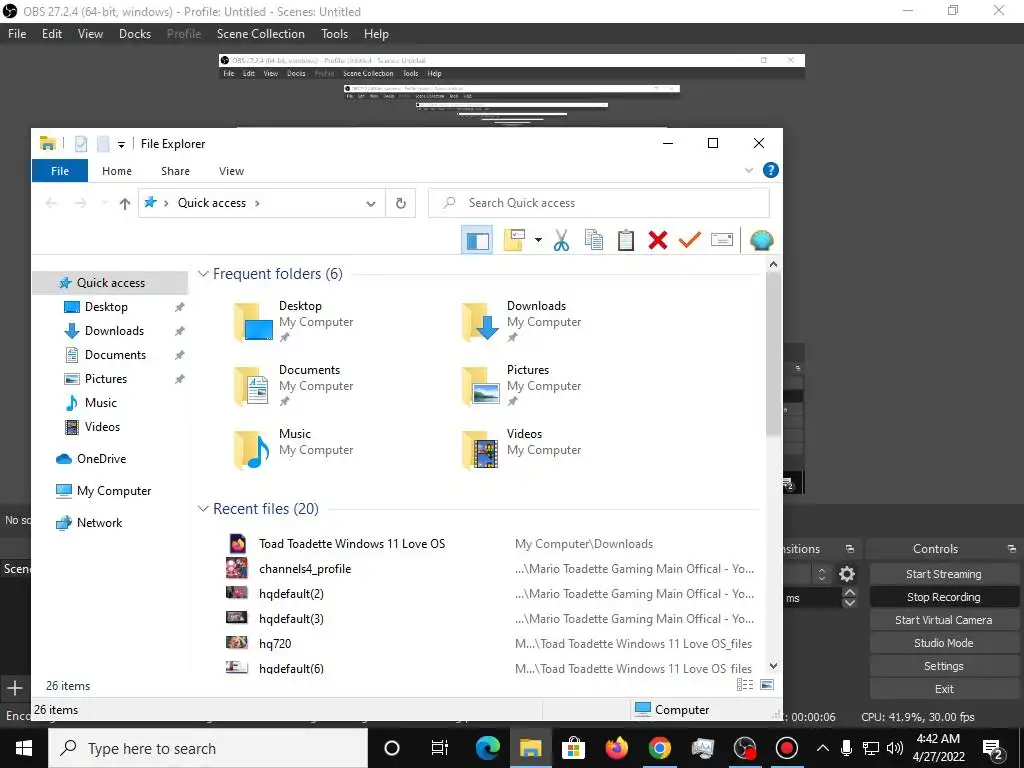Screen dimensions: 1024x768
Task: Click the Windows taskbar search box
Action: point(208,748)
